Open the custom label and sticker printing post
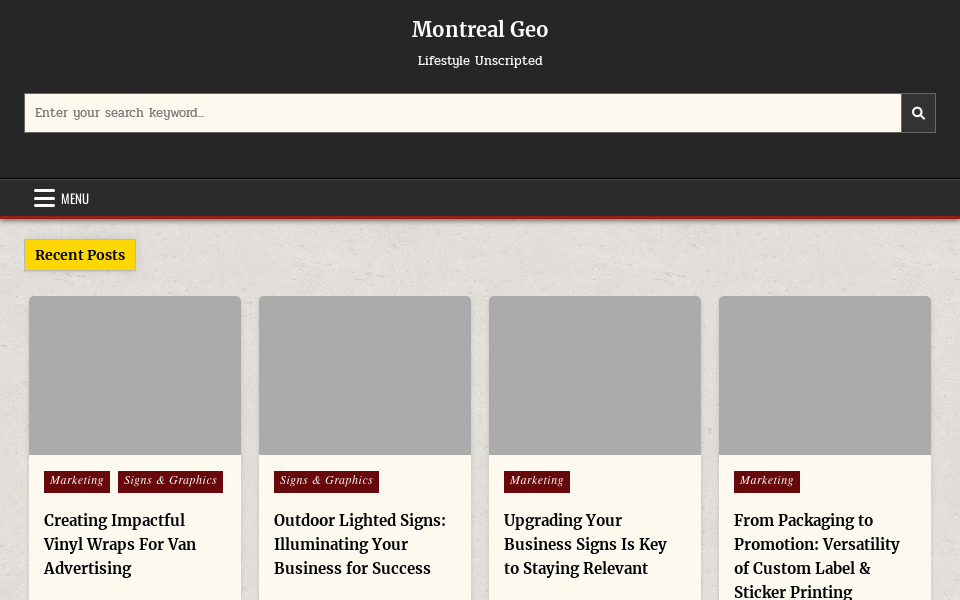Image resolution: width=960 pixels, height=600 pixels. [816, 556]
